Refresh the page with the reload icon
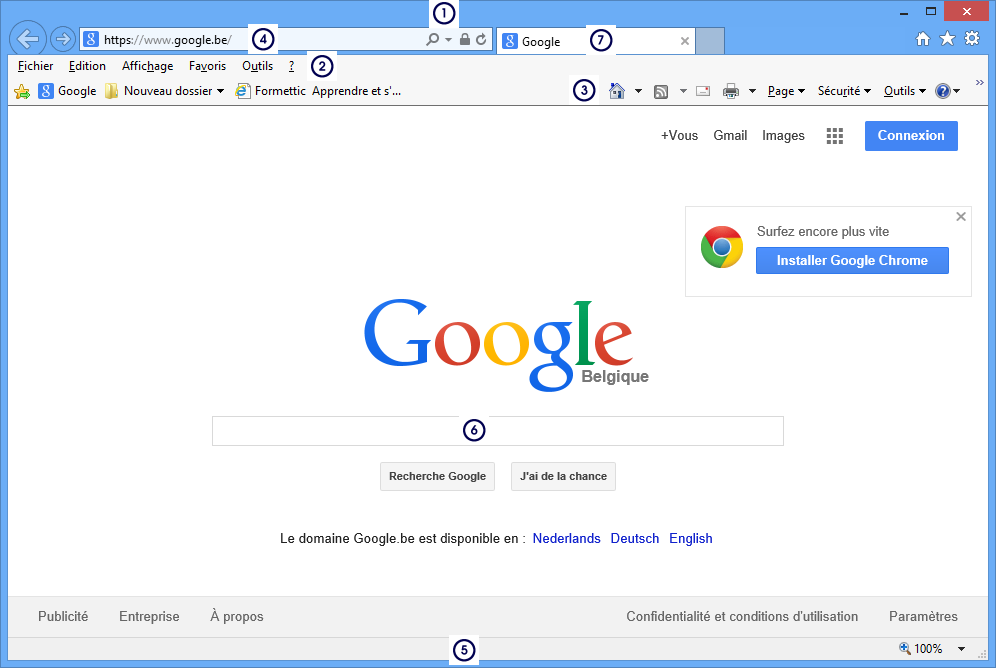 pos(481,39)
